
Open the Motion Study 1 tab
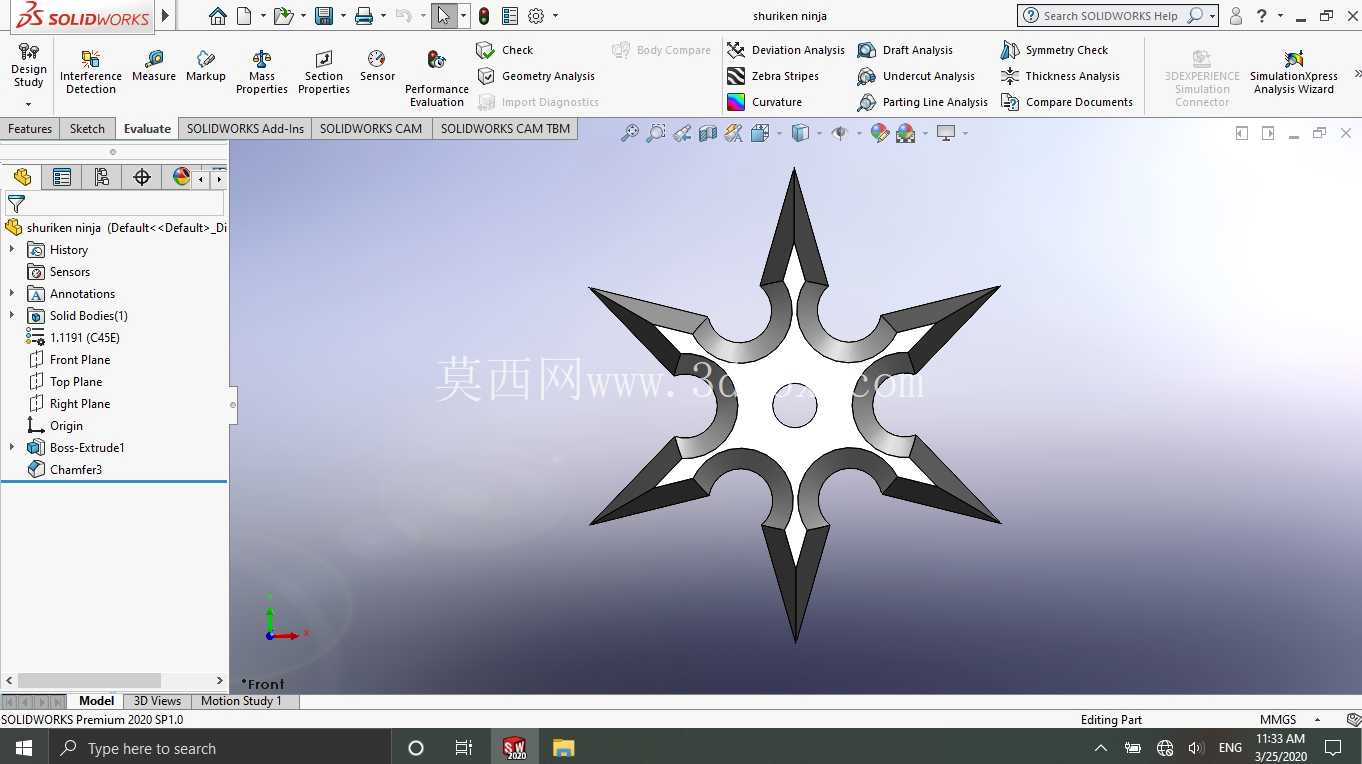click(241, 701)
